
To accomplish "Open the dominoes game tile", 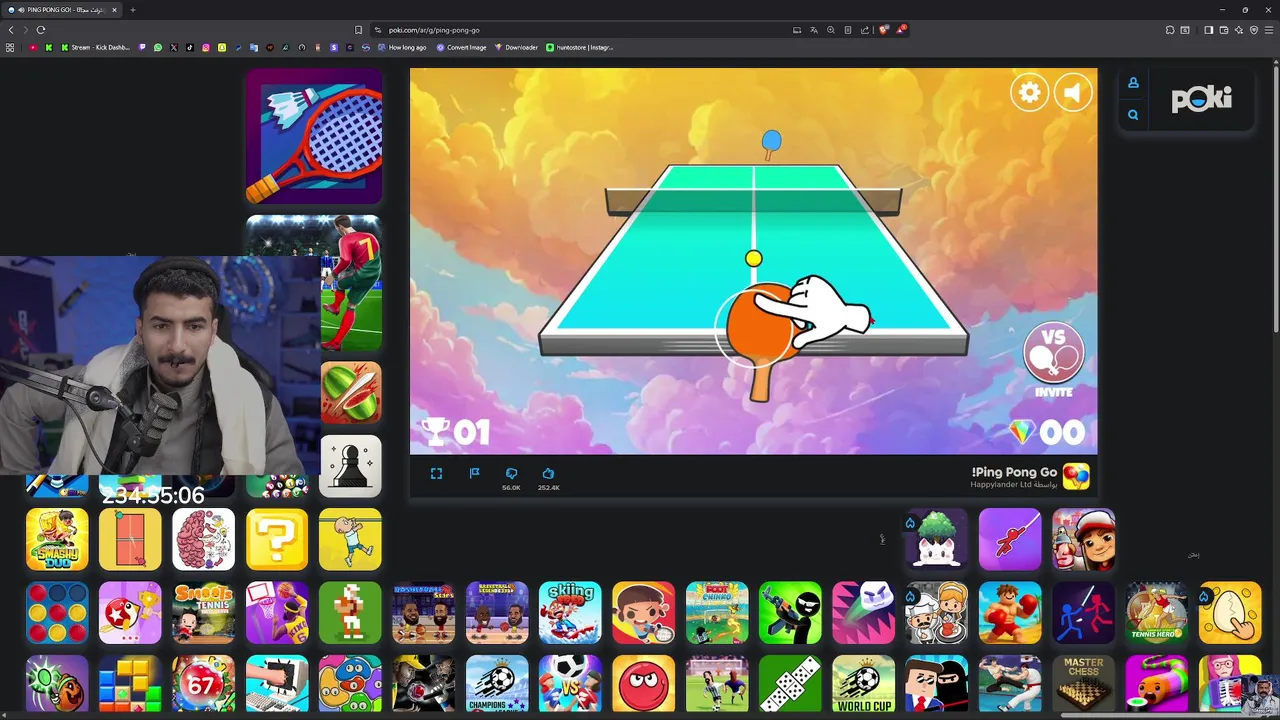I will tap(790, 685).
